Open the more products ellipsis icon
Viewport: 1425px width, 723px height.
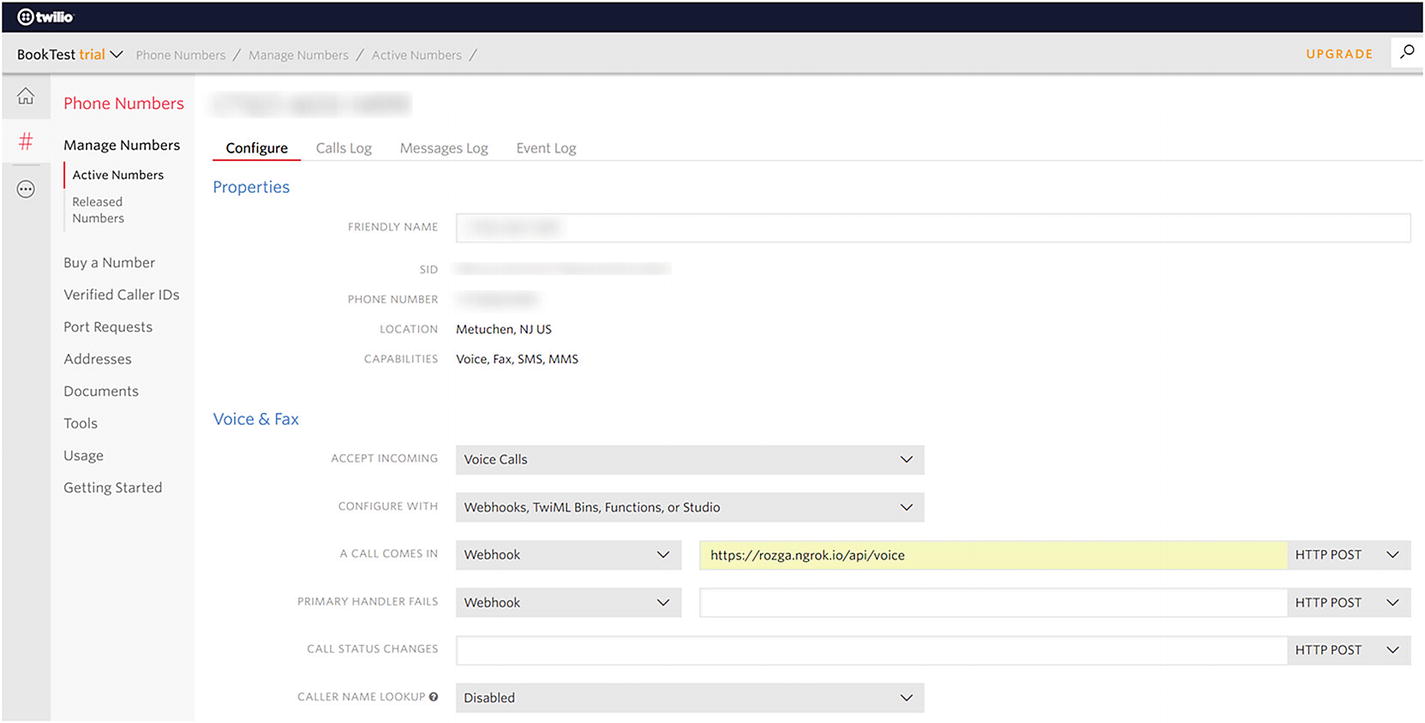[x=26, y=189]
